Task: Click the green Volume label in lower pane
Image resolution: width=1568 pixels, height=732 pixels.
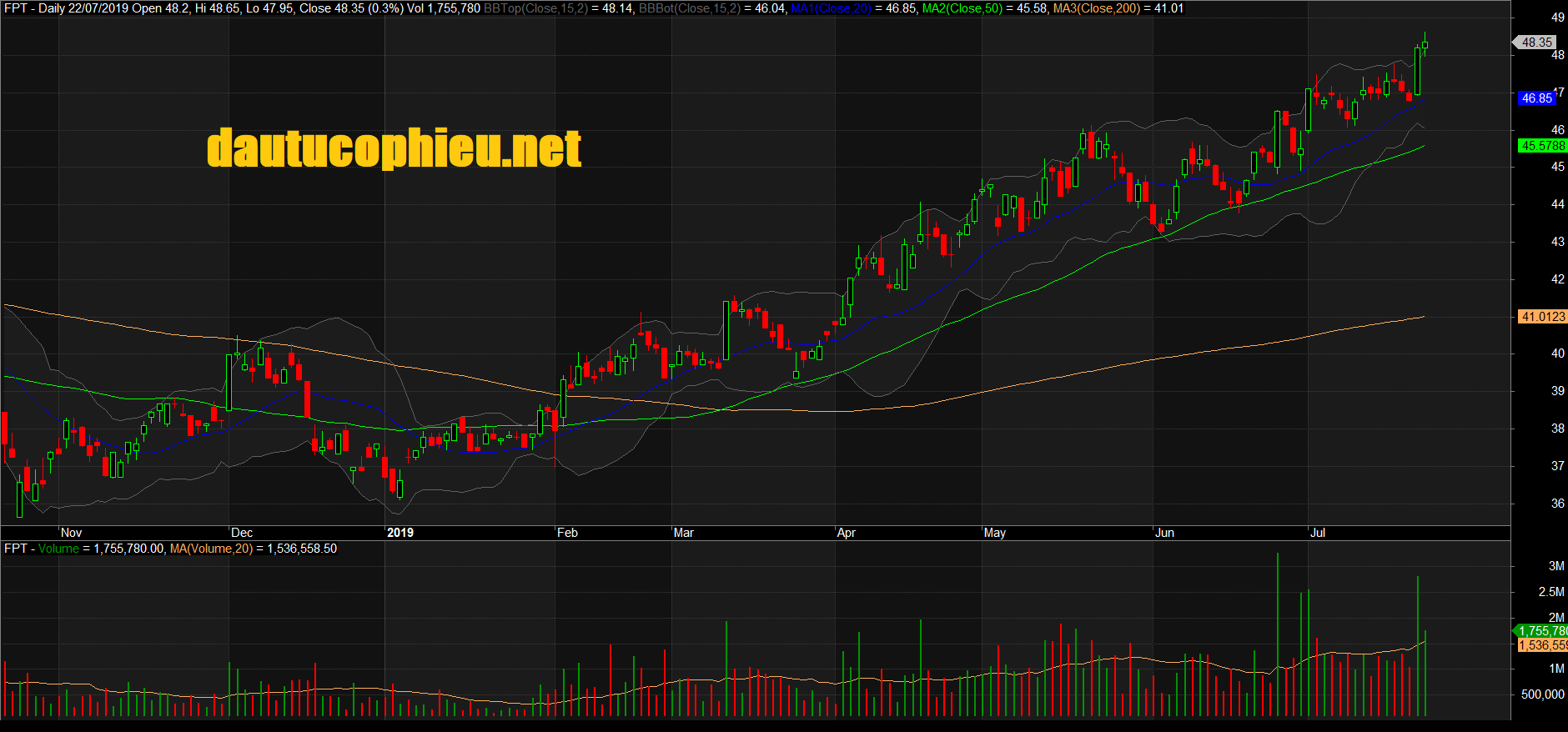Action: tap(58, 549)
